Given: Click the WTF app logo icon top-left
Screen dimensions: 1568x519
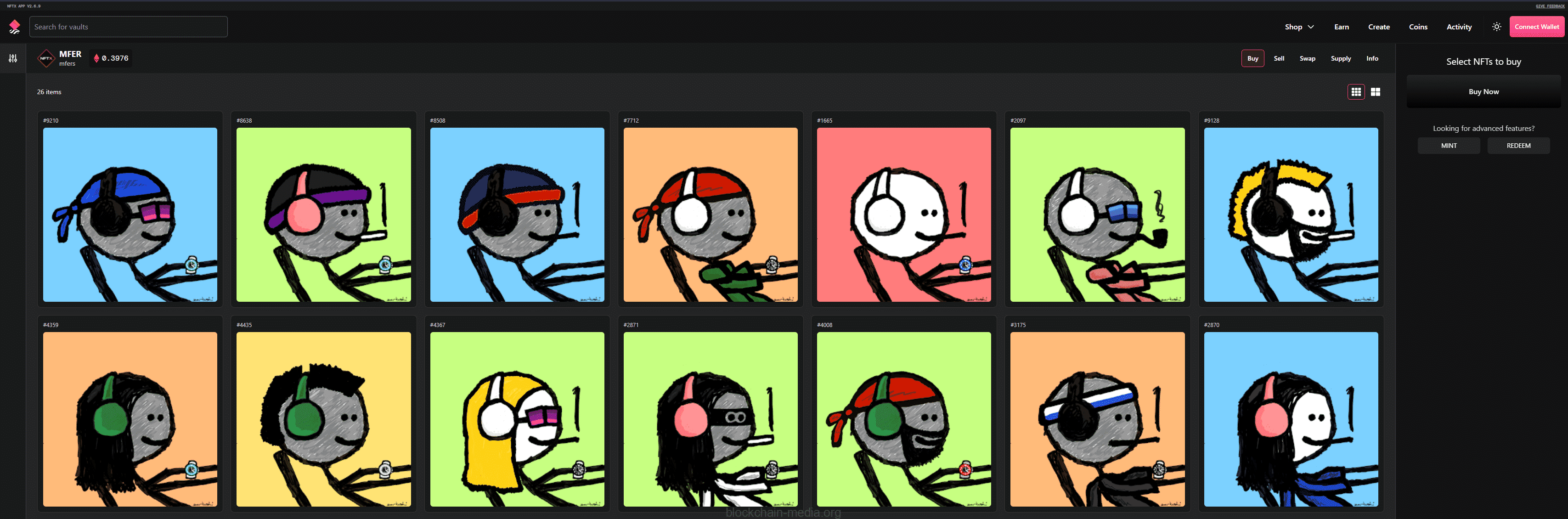Looking at the screenshot, I should tap(14, 26).
